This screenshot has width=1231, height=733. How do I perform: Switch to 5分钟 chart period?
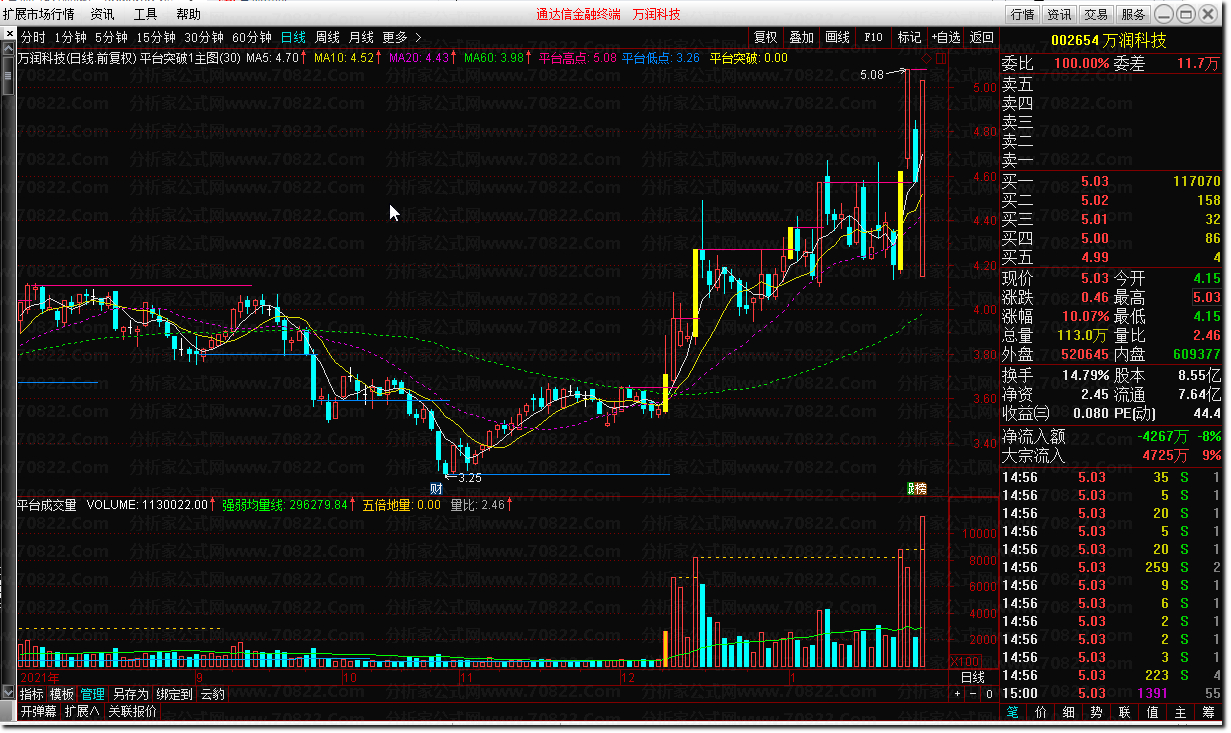pos(111,38)
